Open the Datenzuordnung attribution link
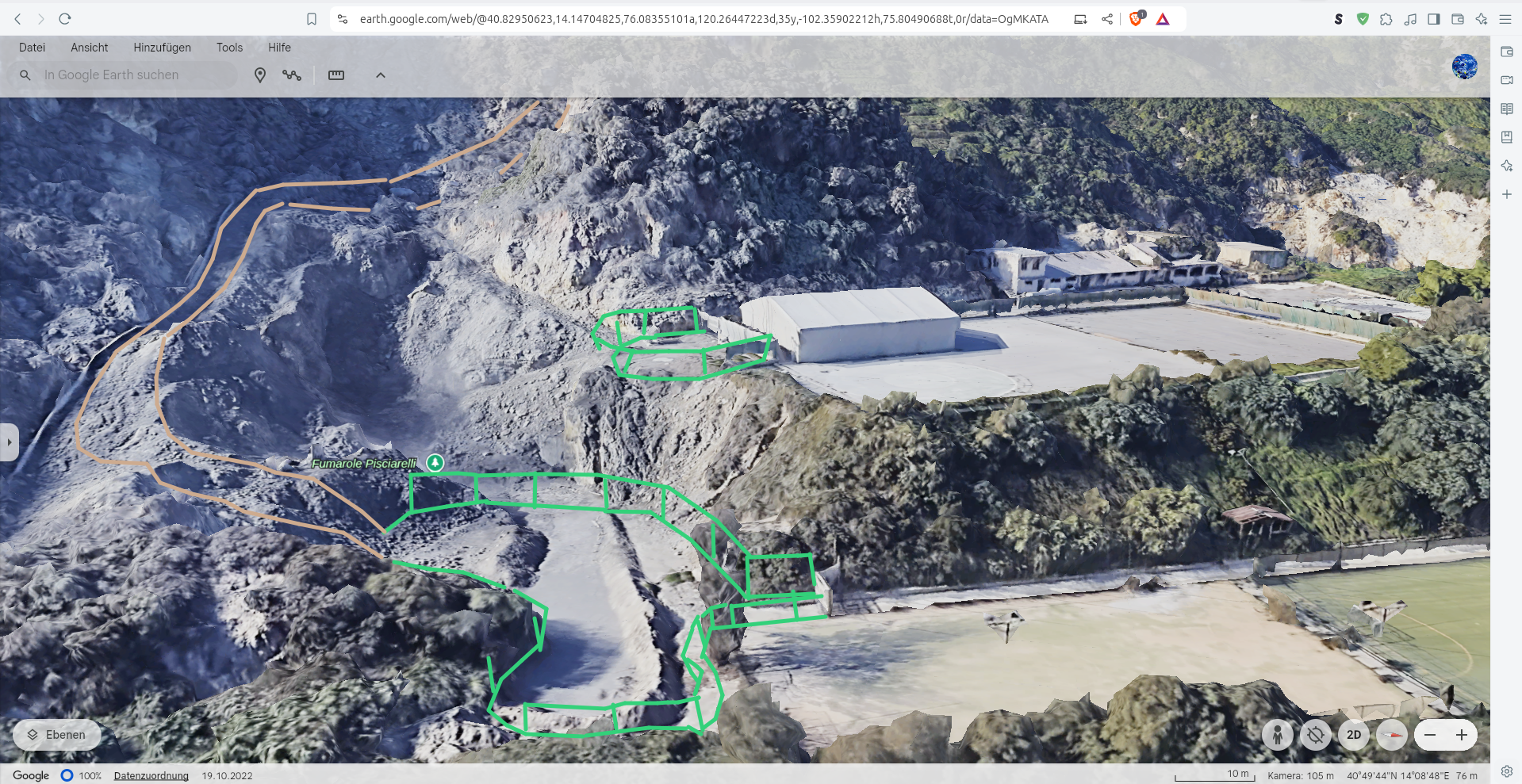The width and height of the screenshot is (1522, 784). pos(151,775)
